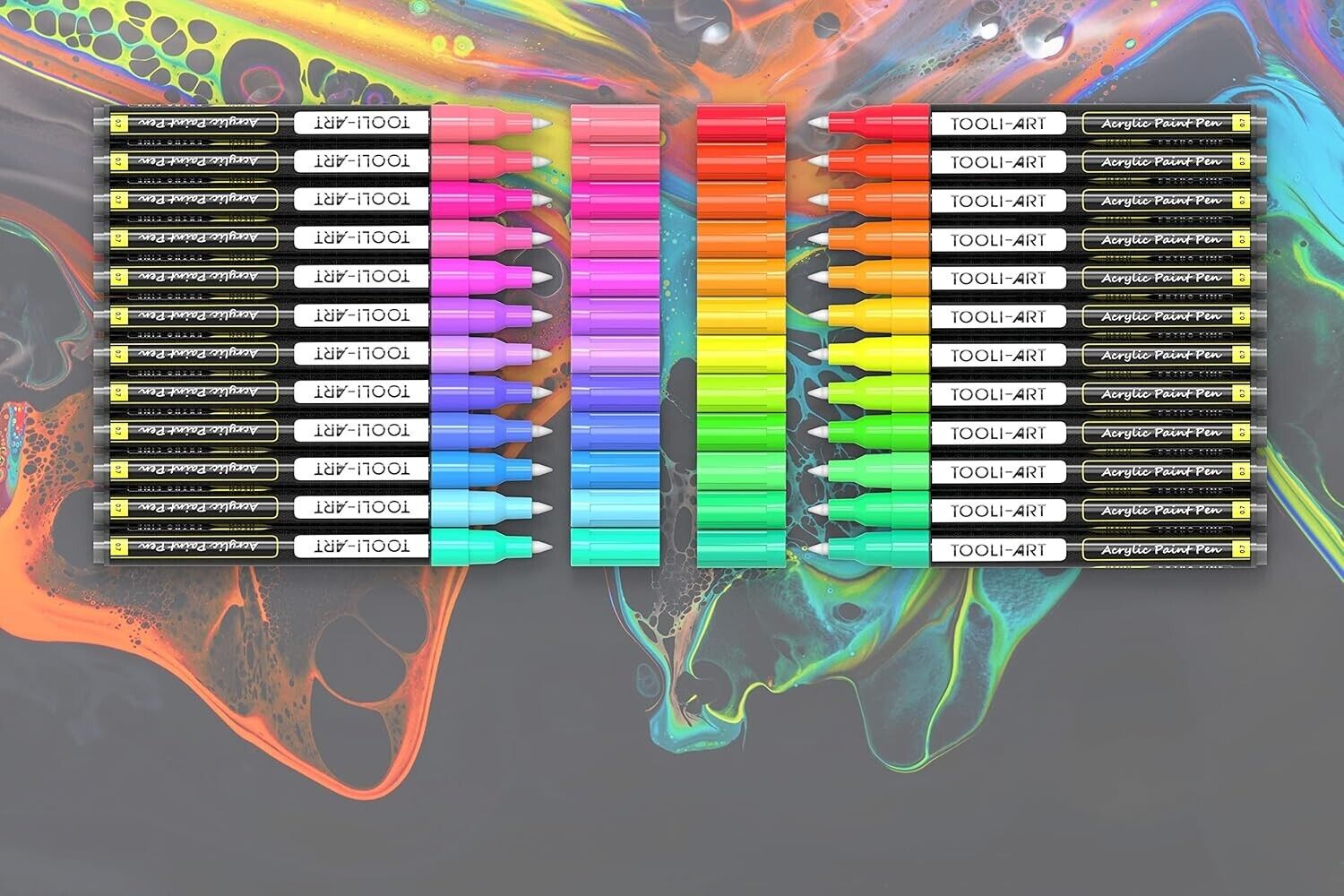
Task: Click the white nib of the yellow pen
Action: point(817,355)
